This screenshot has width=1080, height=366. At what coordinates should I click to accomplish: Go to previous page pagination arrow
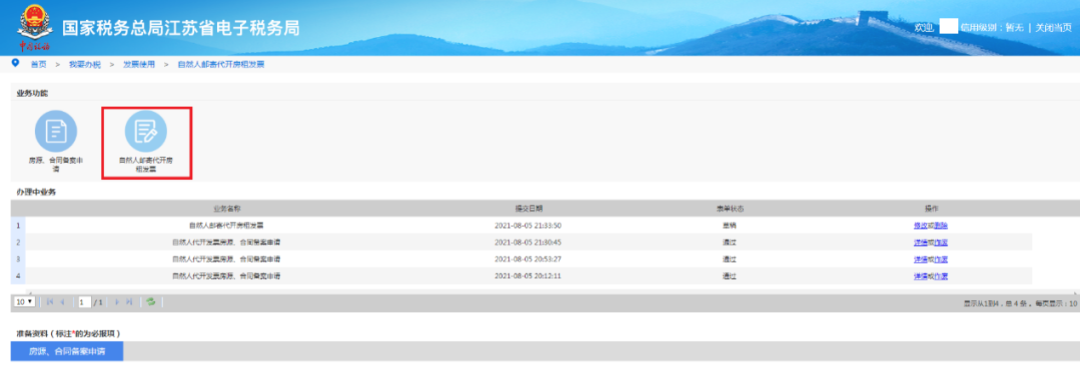(x=63, y=302)
